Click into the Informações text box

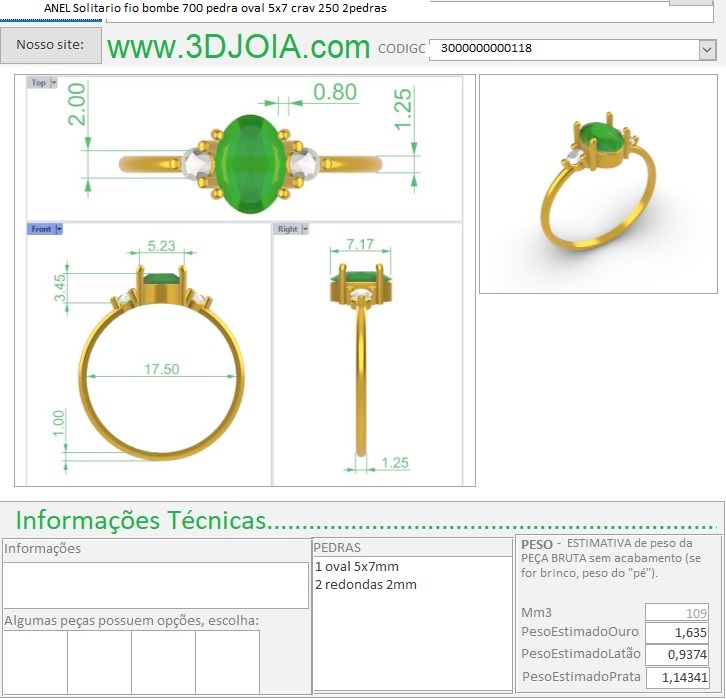tap(155, 585)
